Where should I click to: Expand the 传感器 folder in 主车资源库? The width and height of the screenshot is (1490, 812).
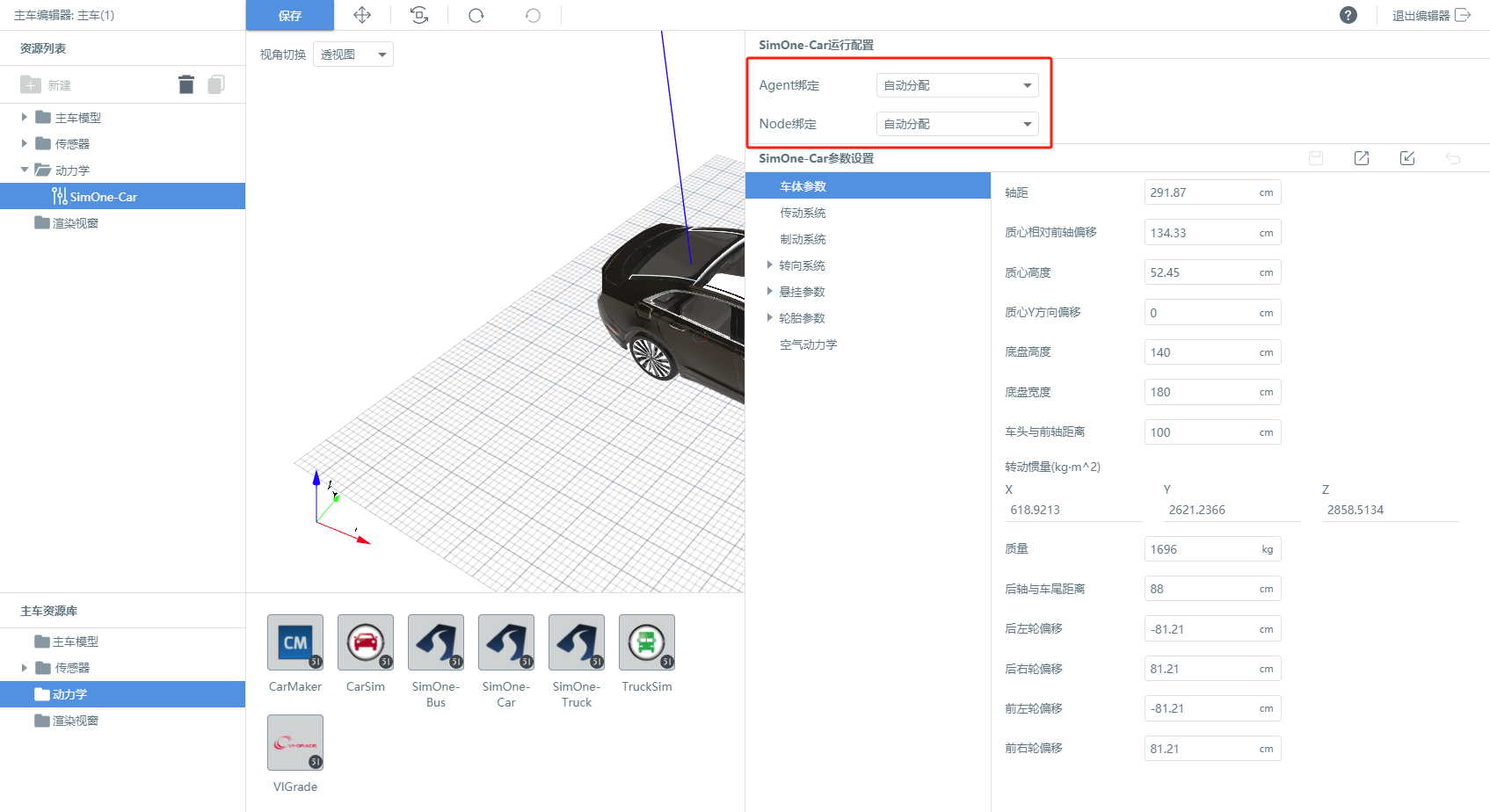coord(25,668)
